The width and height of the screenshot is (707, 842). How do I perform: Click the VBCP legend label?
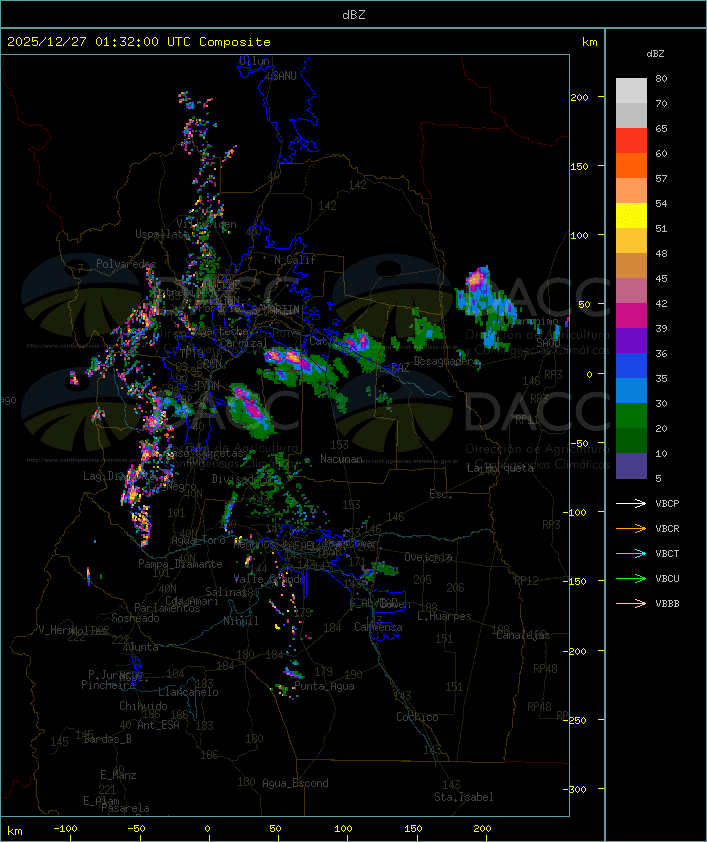click(667, 504)
